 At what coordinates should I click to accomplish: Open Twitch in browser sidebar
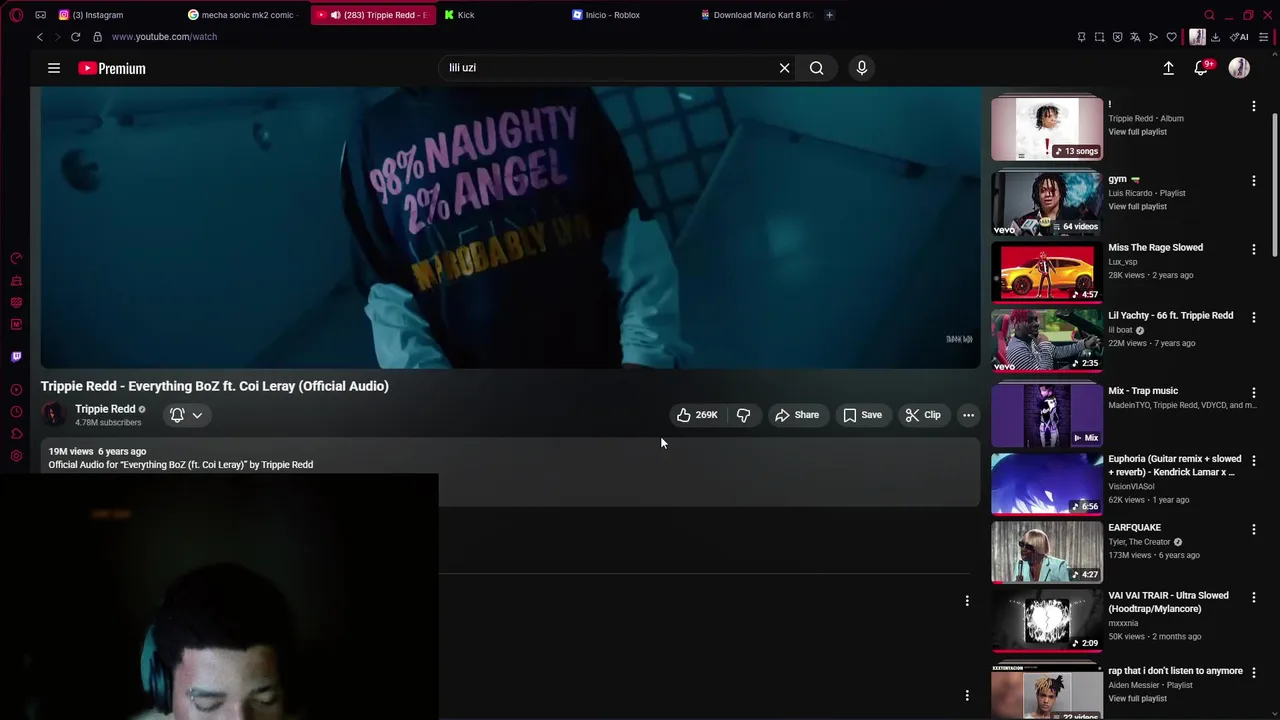[16, 356]
